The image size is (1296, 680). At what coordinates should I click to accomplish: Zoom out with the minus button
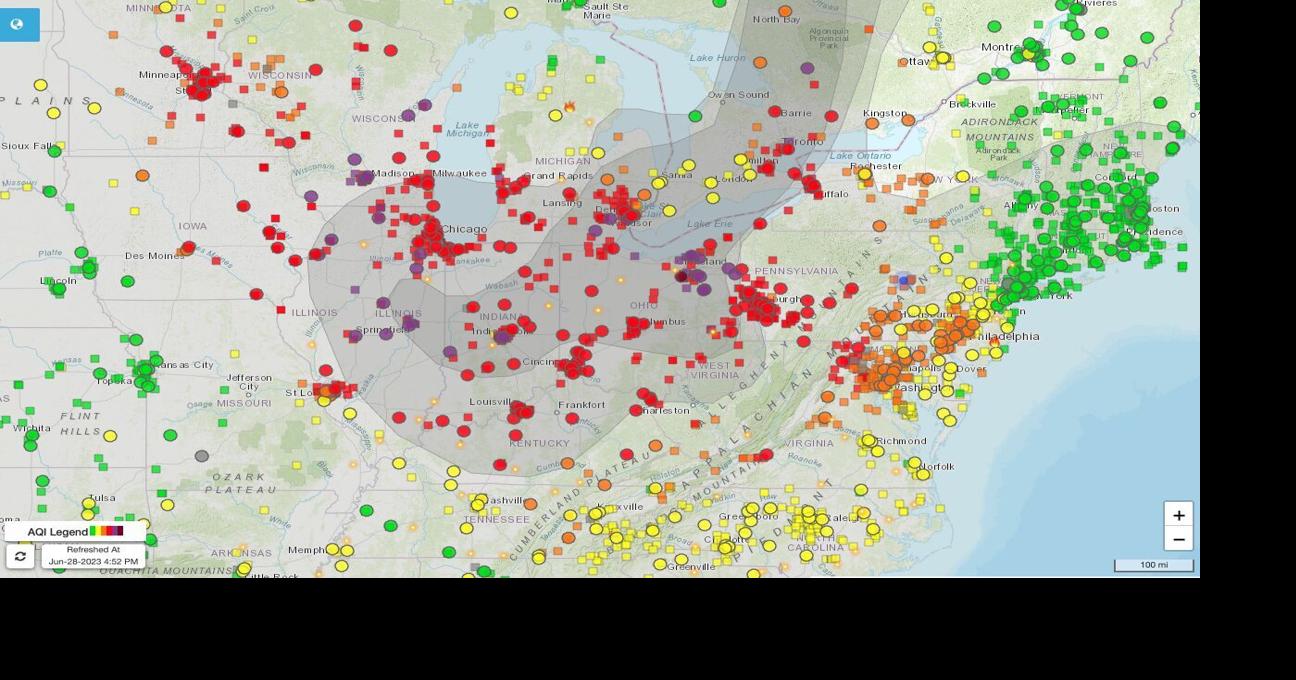pyautogui.click(x=1179, y=539)
